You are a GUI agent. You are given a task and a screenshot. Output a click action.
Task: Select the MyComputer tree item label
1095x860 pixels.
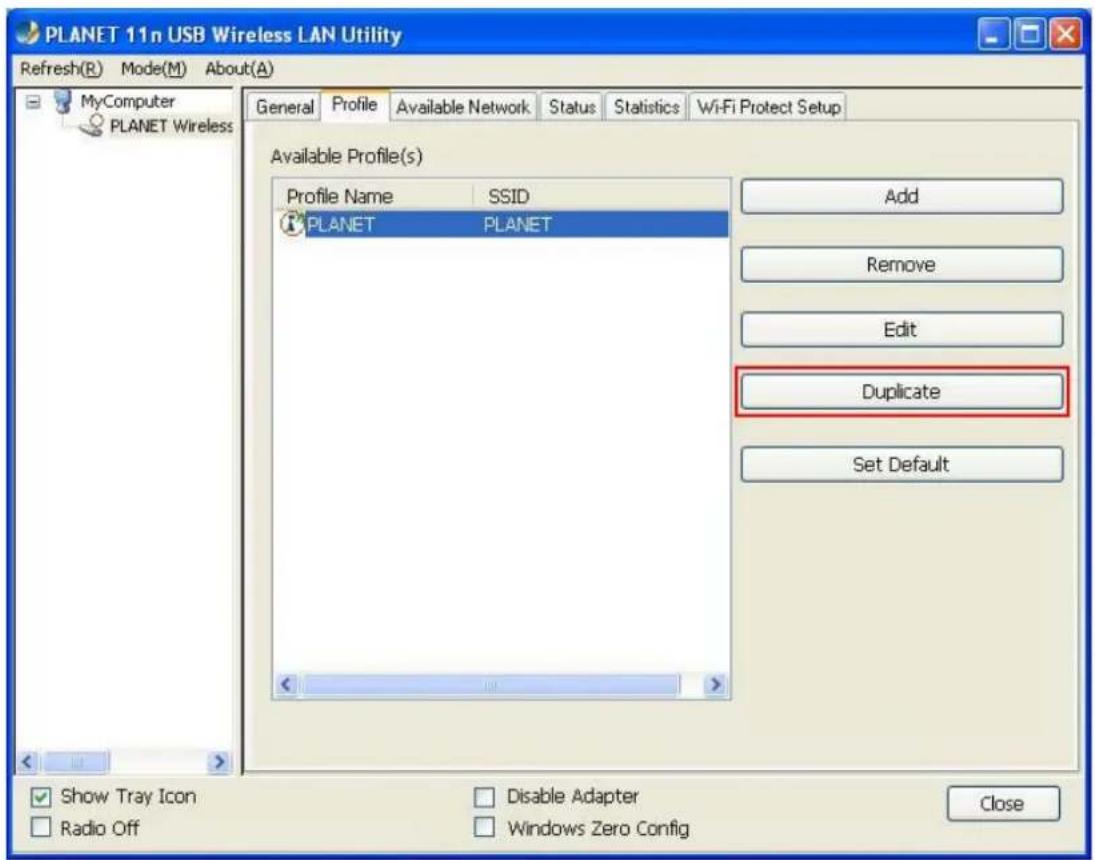coord(128,102)
